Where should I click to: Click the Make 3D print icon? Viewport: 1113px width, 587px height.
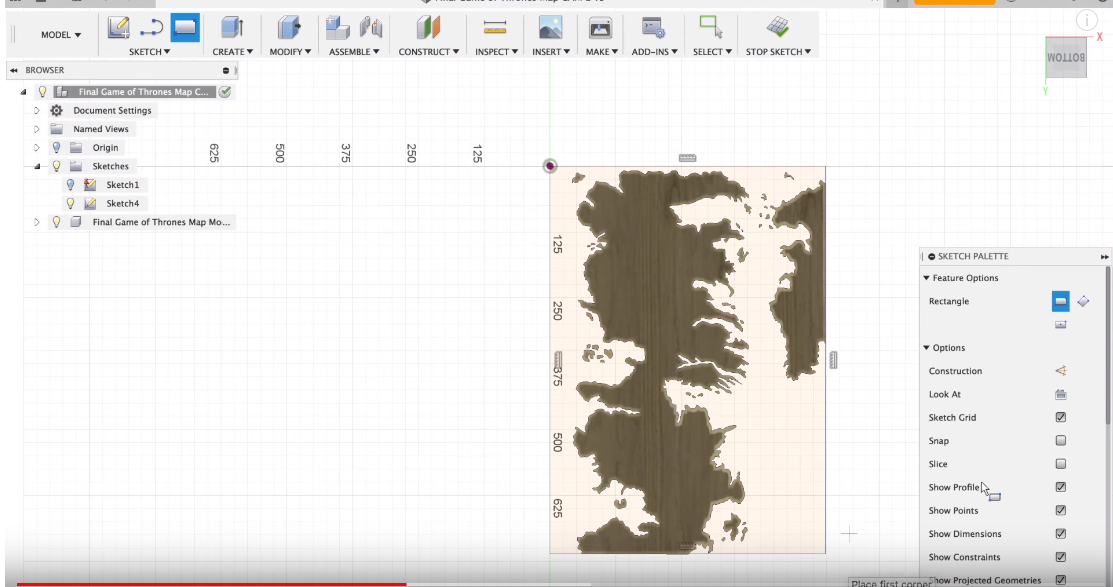pyautogui.click(x=601, y=28)
